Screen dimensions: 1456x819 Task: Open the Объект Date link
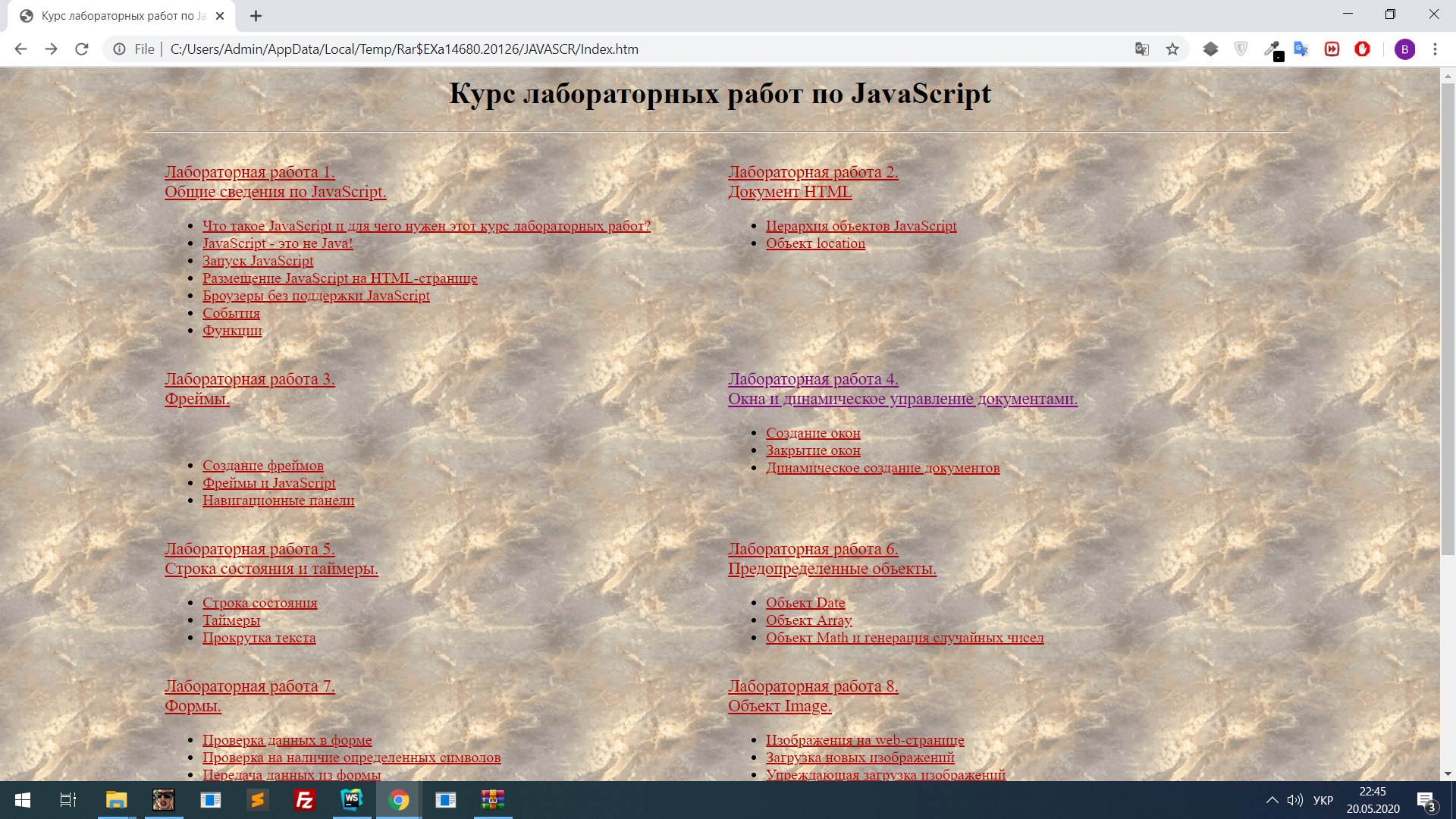pyautogui.click(x=805, y=603)
